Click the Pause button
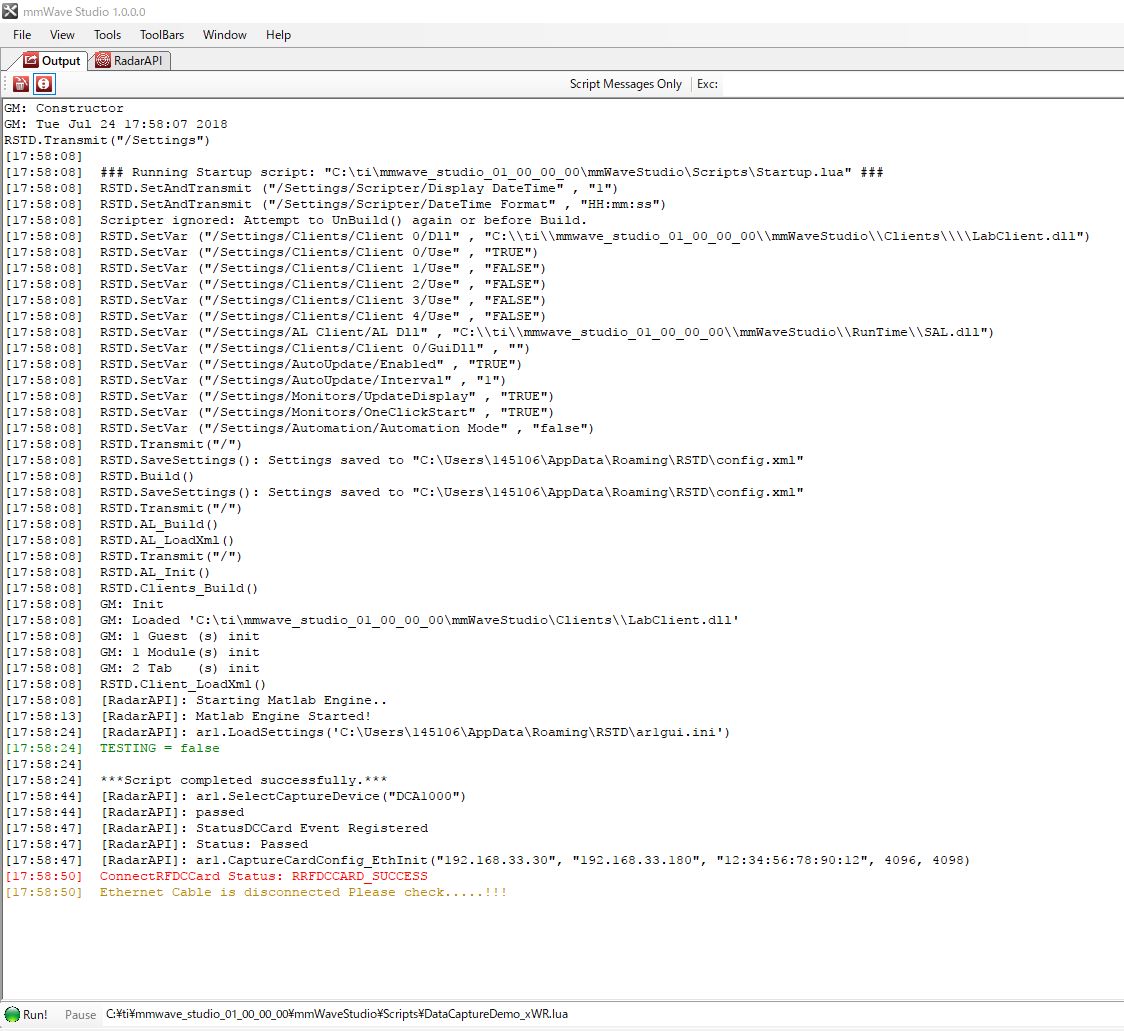The image size is (1124, 1031). (x=80, y=1015)
